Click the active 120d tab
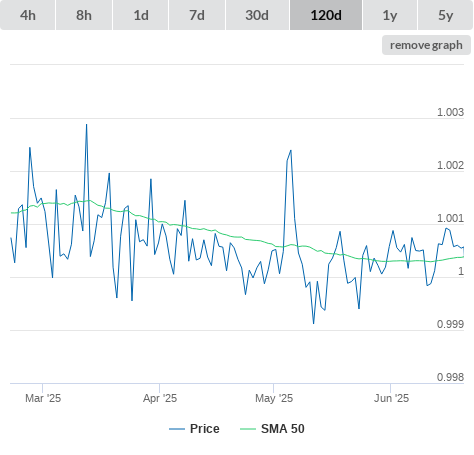The image size is (474, 455). [x=326, y=15]
